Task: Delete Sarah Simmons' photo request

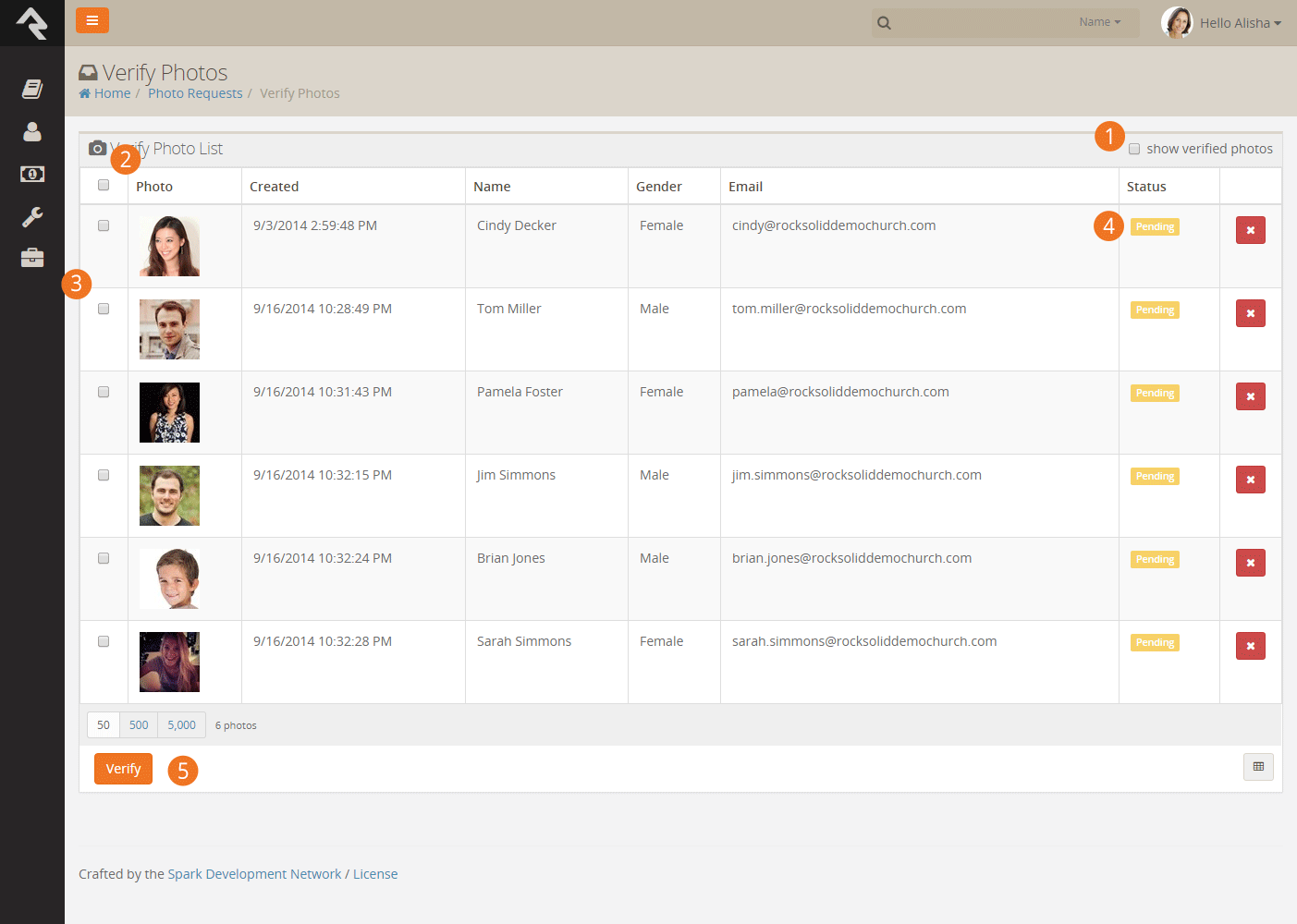Action: click(x=1251, y=646)
